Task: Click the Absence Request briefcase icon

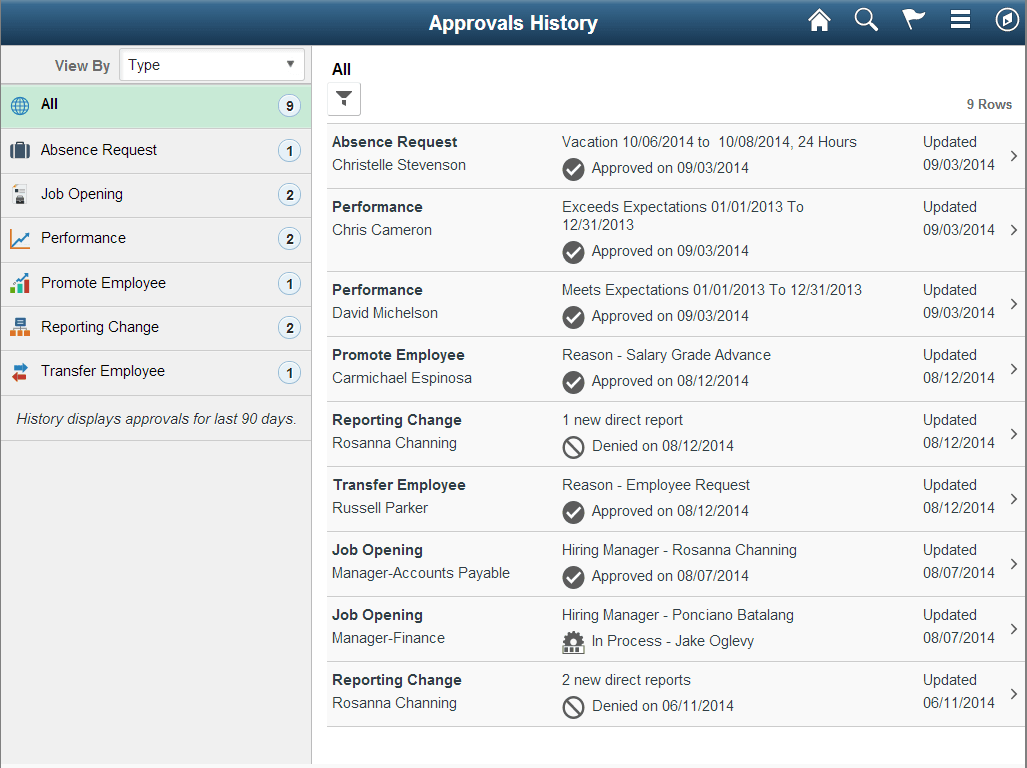Action: click(x=20, y=150)
